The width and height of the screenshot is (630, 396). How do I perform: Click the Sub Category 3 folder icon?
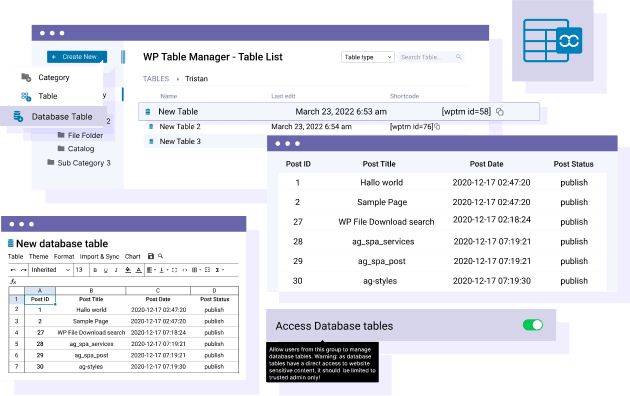(x=51, y=162)
